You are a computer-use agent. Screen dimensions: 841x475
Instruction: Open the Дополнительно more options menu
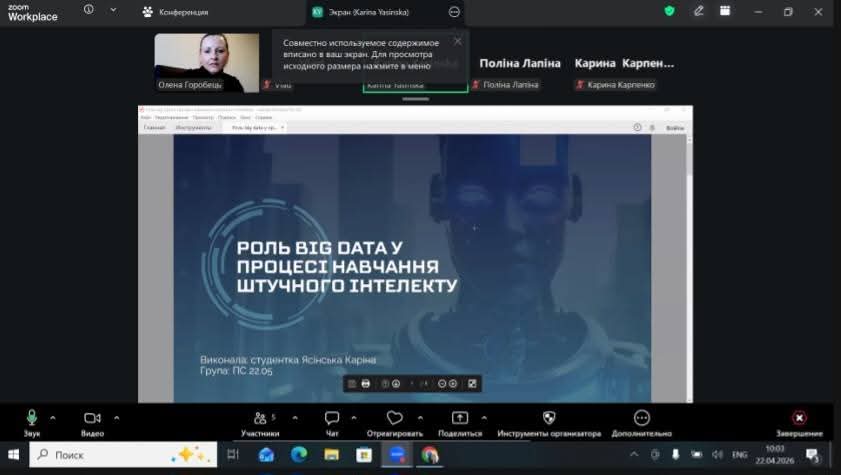tap(642, 420)
